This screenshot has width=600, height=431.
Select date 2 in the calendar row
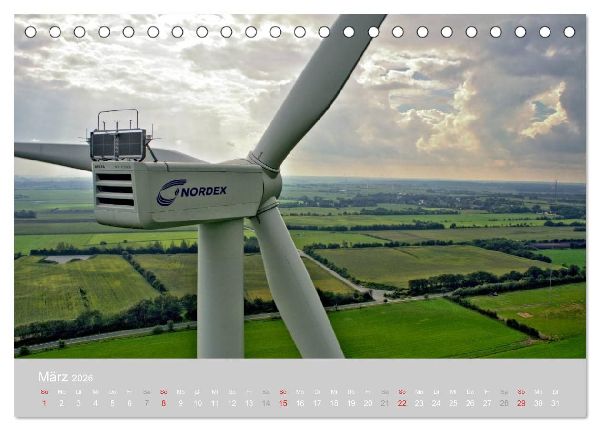61,403
